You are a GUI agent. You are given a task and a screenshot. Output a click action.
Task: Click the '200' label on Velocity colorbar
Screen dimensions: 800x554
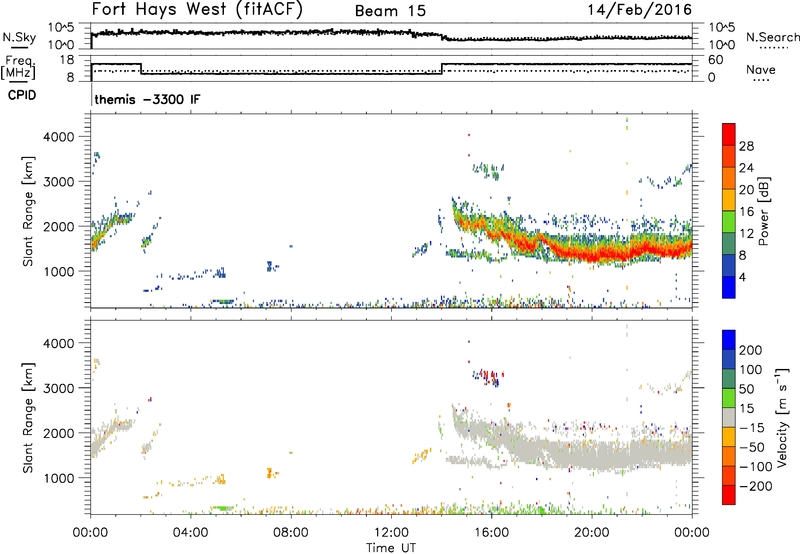click(x=750, y=350)
